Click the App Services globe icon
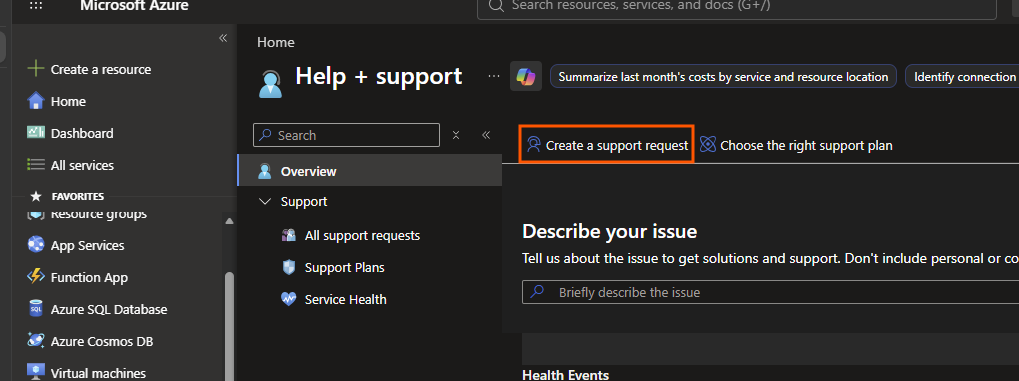The image size is (1019, 381). point(35,244)
